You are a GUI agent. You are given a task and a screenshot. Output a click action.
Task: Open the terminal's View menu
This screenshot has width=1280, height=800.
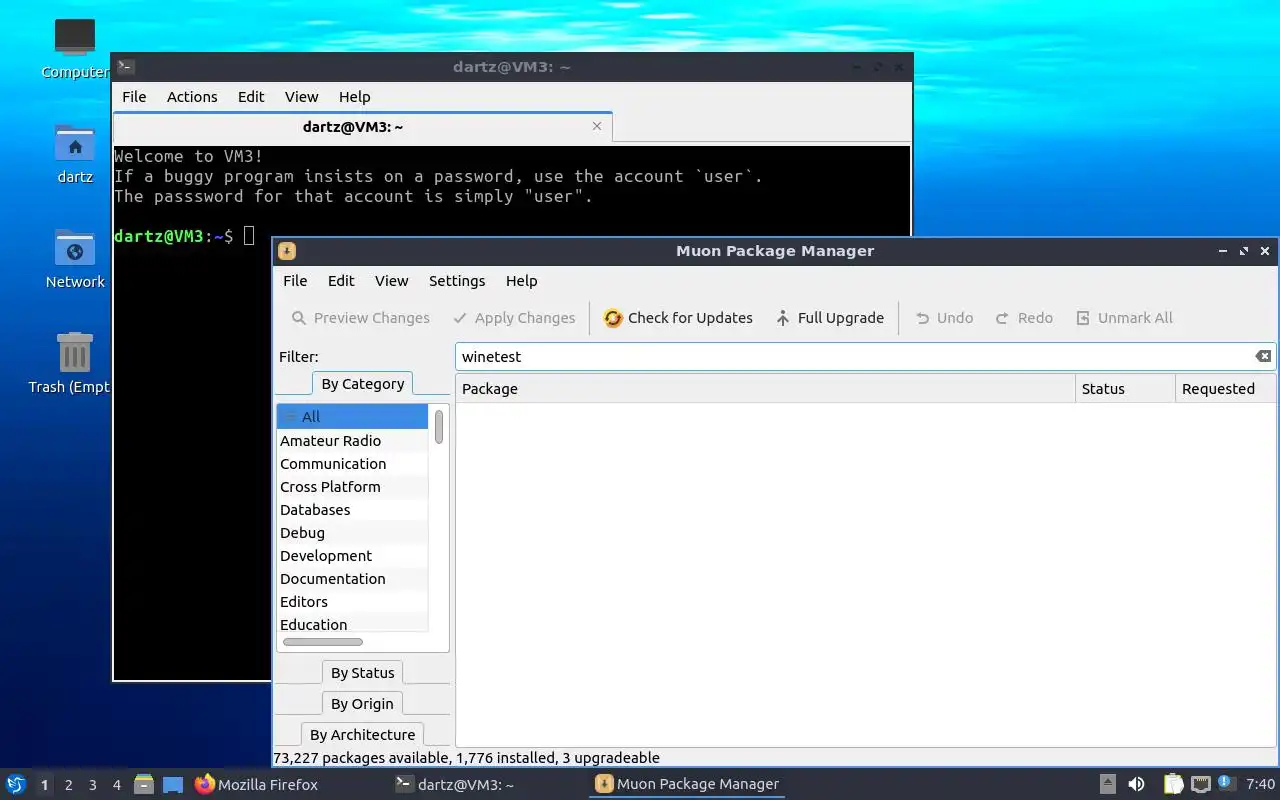click(301, 97)
